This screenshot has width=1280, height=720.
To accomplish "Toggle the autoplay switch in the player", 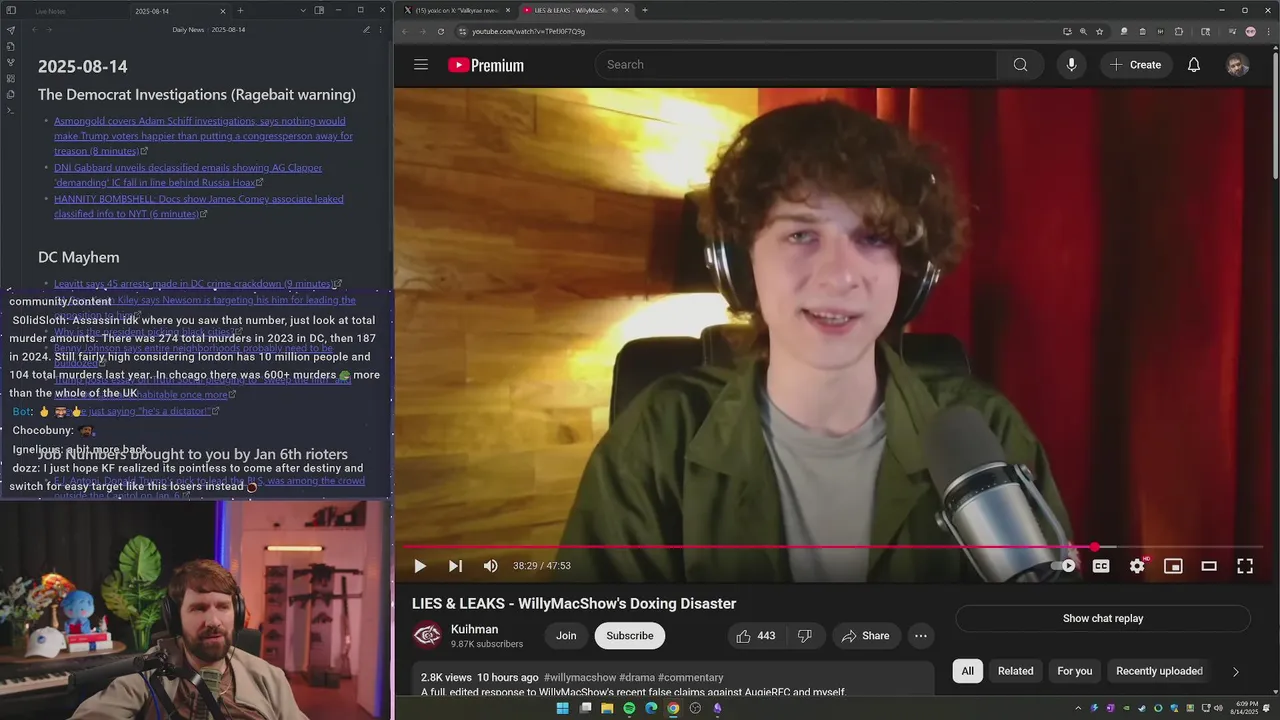I will click(x=1064, y=566).
